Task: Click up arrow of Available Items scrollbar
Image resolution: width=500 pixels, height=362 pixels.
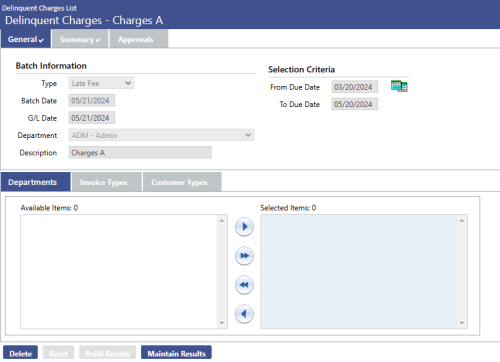Action: point(222,220)
